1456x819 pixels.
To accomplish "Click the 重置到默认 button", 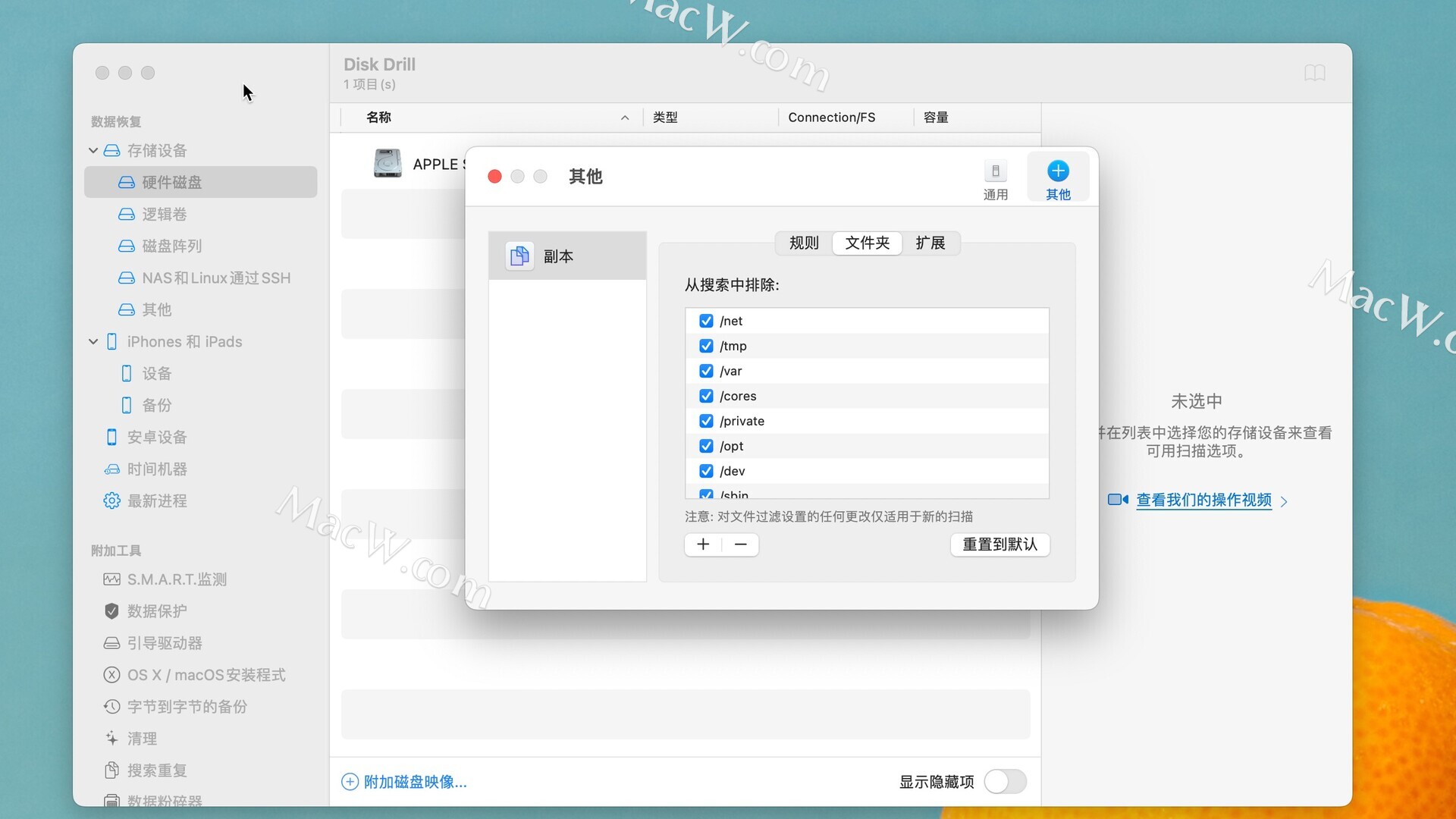I will pyautogui.click(x=999, y=544).
